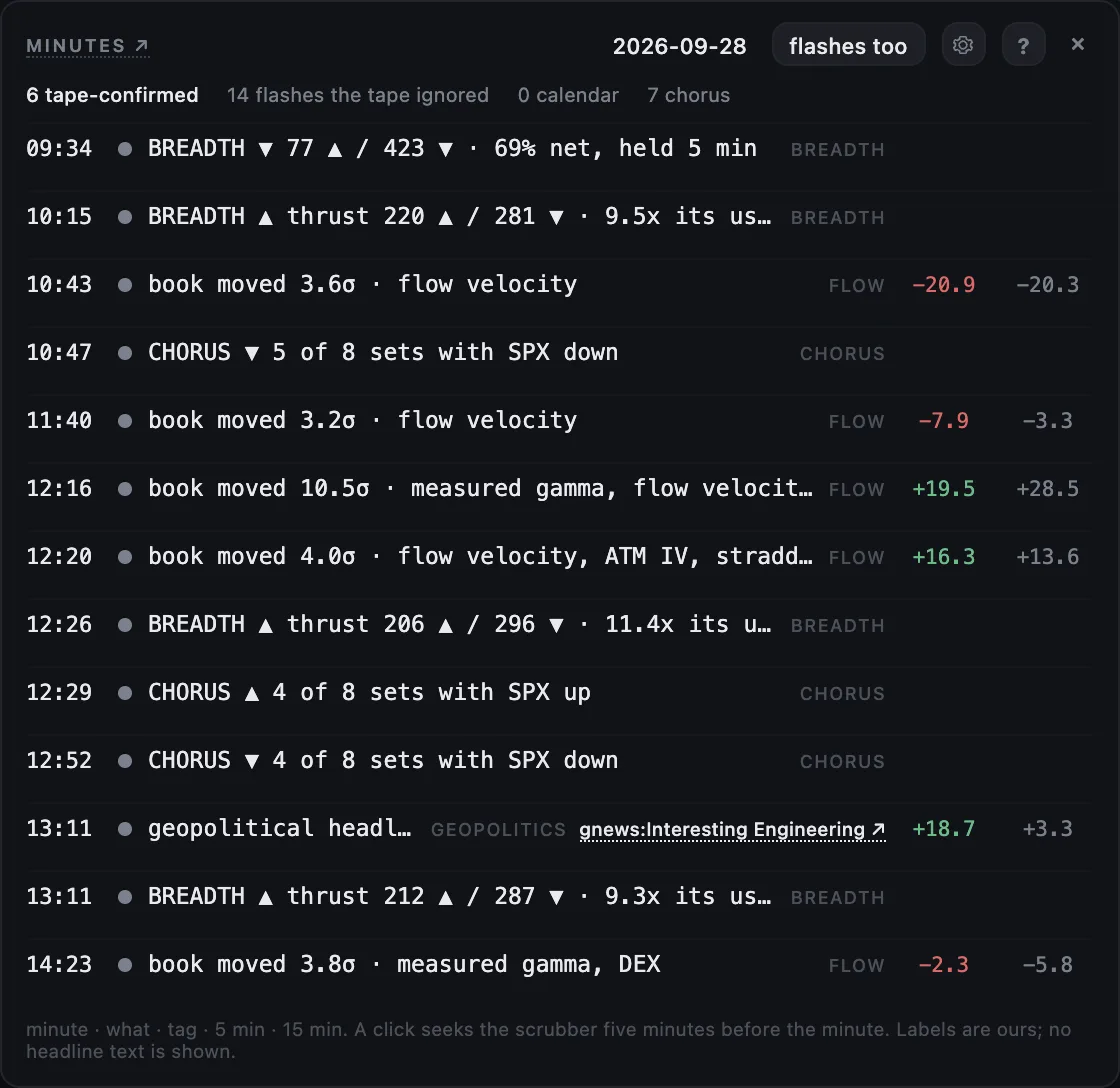
Task: Click the "7 chorus" summary count
Action: point(689,95)
